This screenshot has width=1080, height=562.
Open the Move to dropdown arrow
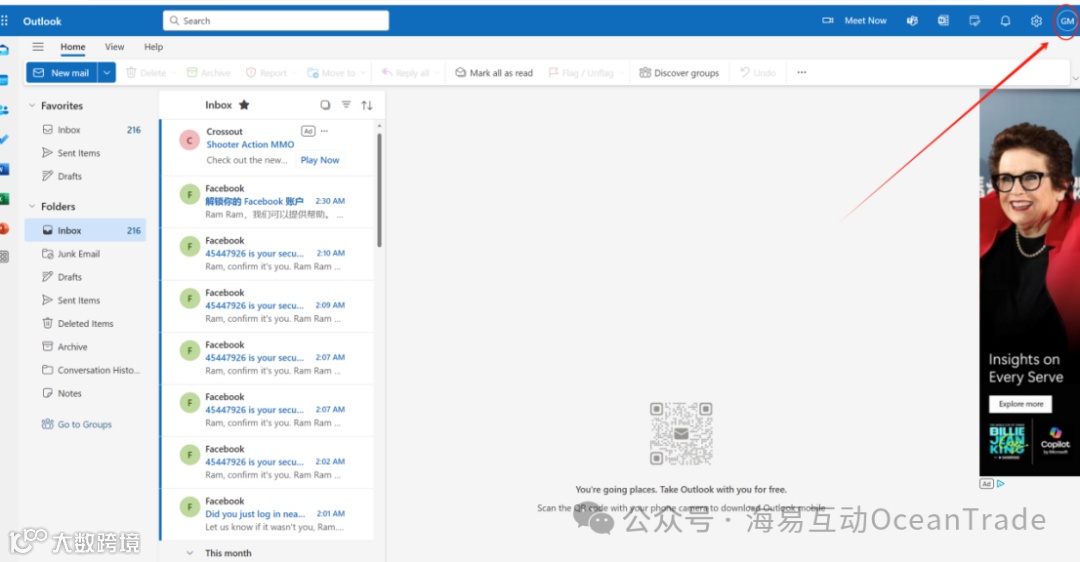[x=363, y=73]
